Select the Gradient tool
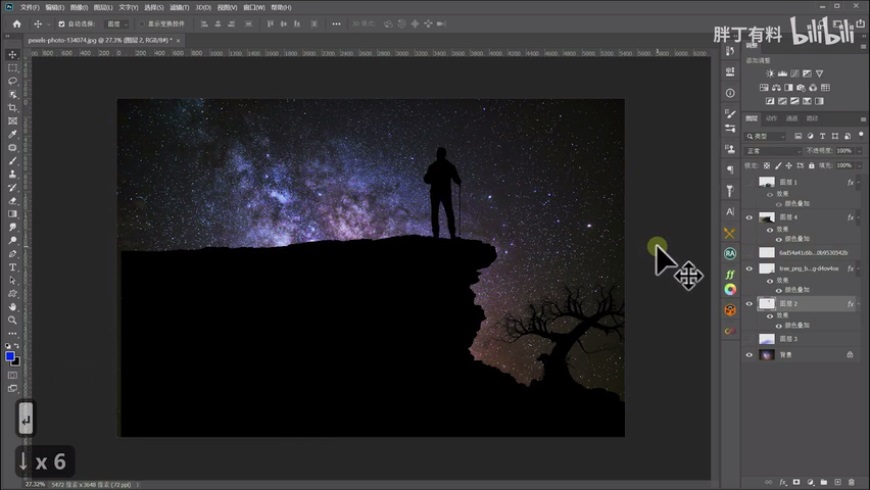870x490 pixels. point(12,214)
